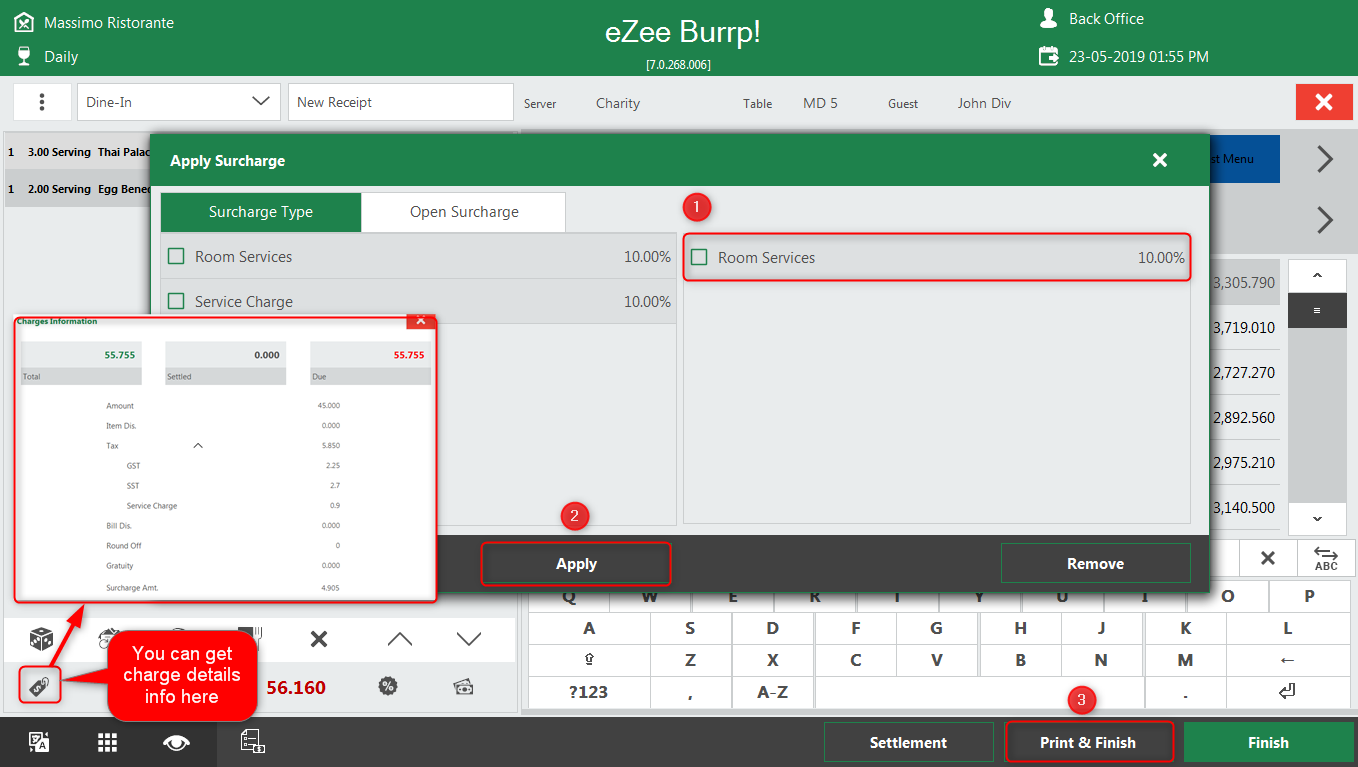The height and width of the screenshot is (767, 1358).
Task: Click the 3,140.500 price entry
Action: (x=1243, y=508)
